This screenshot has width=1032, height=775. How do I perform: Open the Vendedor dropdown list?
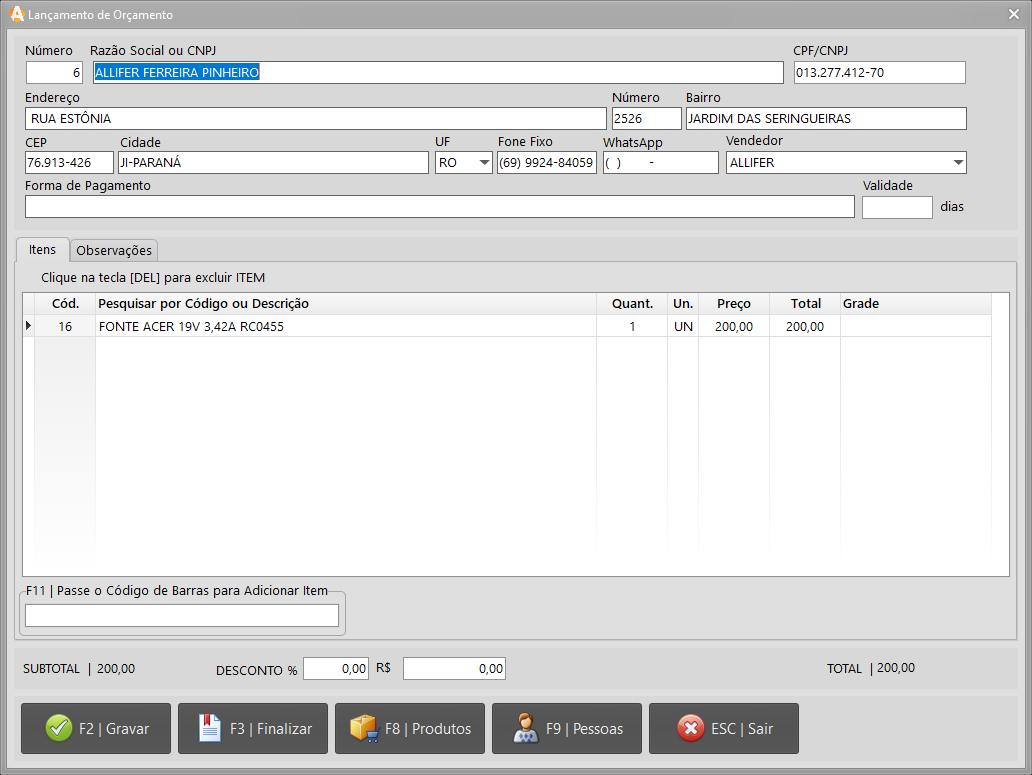tap(958, 163)
